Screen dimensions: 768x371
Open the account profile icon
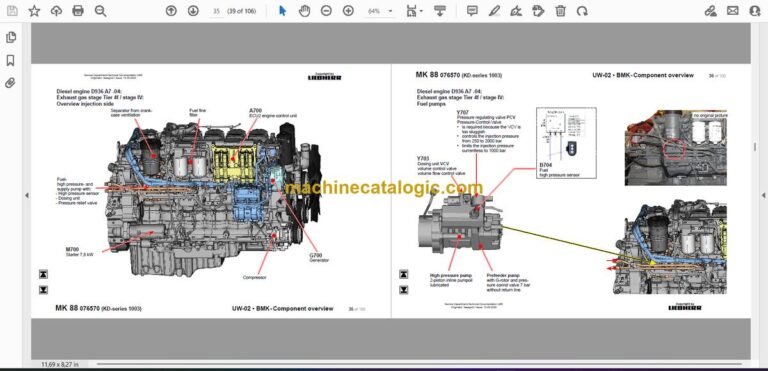(755, 11)
